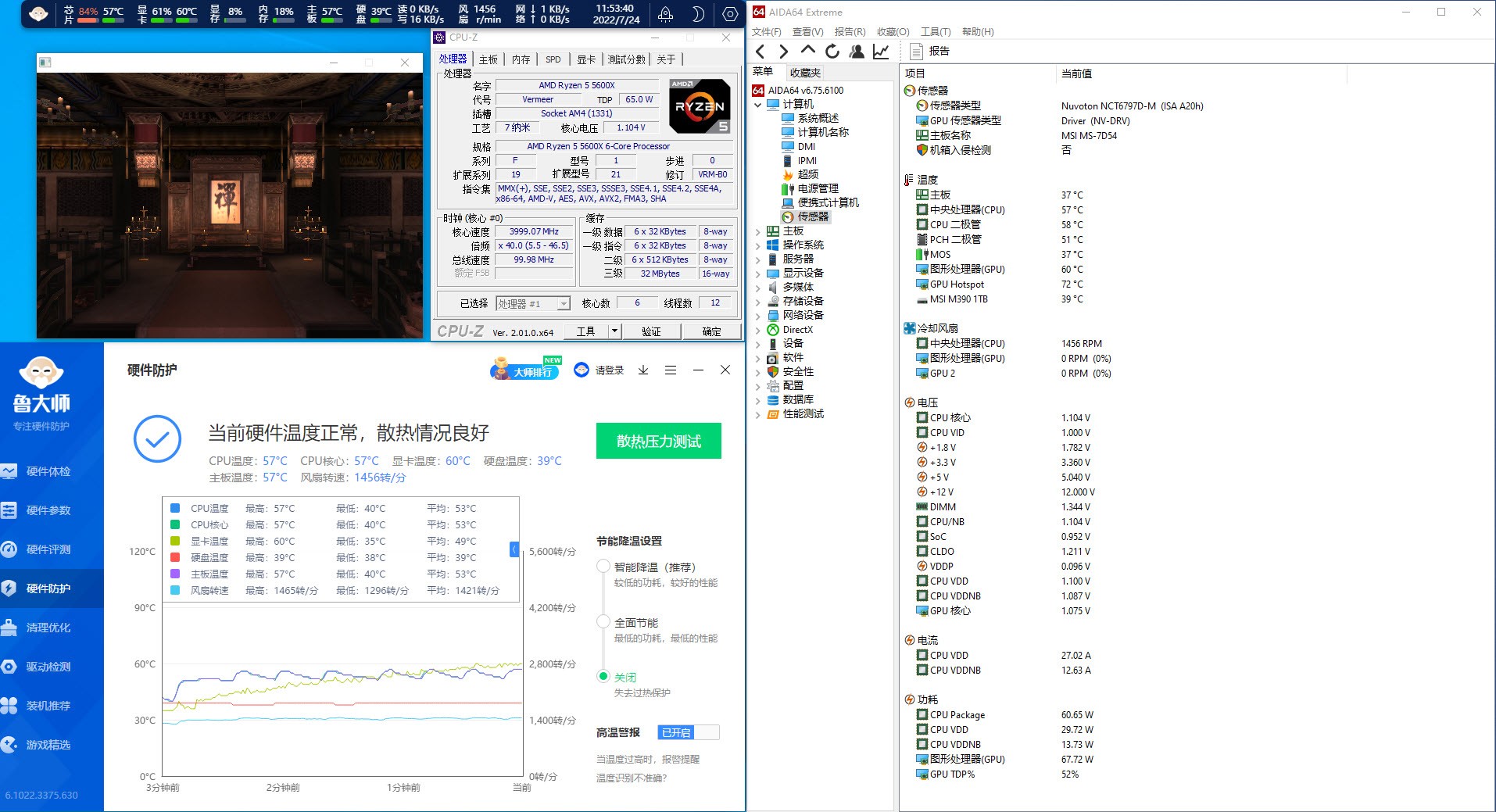Screen dimensions: 1496x812
Task: Expand the 主板 tree node
Action: pyautogui.click(x=757, y=231)
